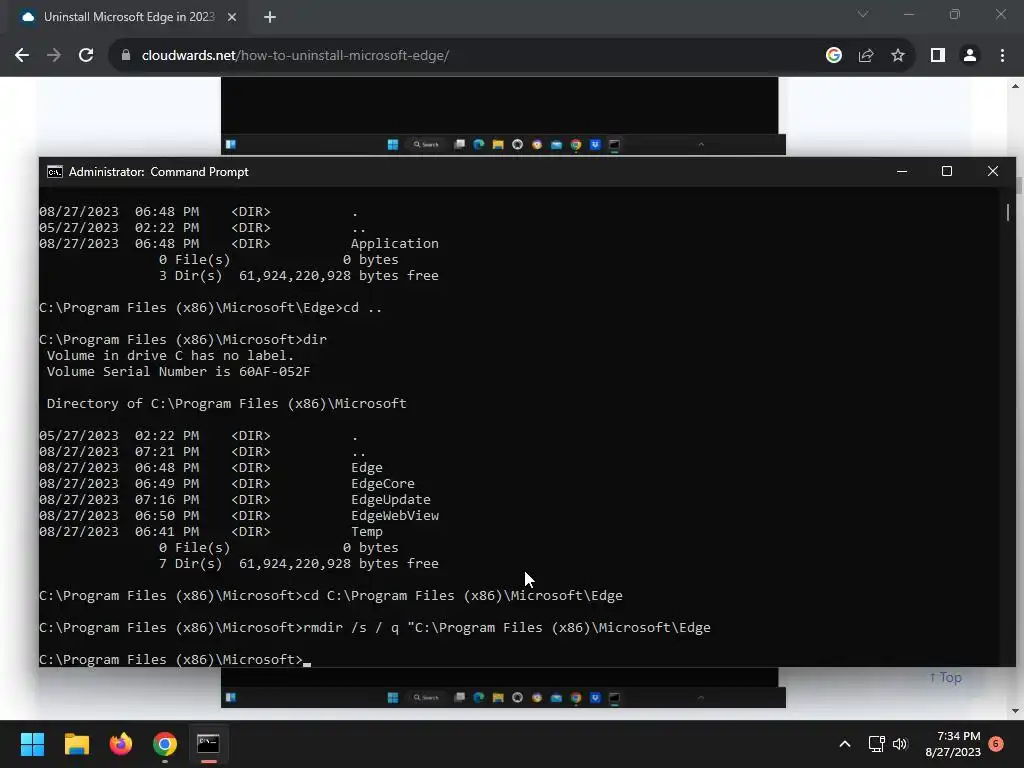View site information lock icon
The image size is (1024, 768).
(126, 56)
